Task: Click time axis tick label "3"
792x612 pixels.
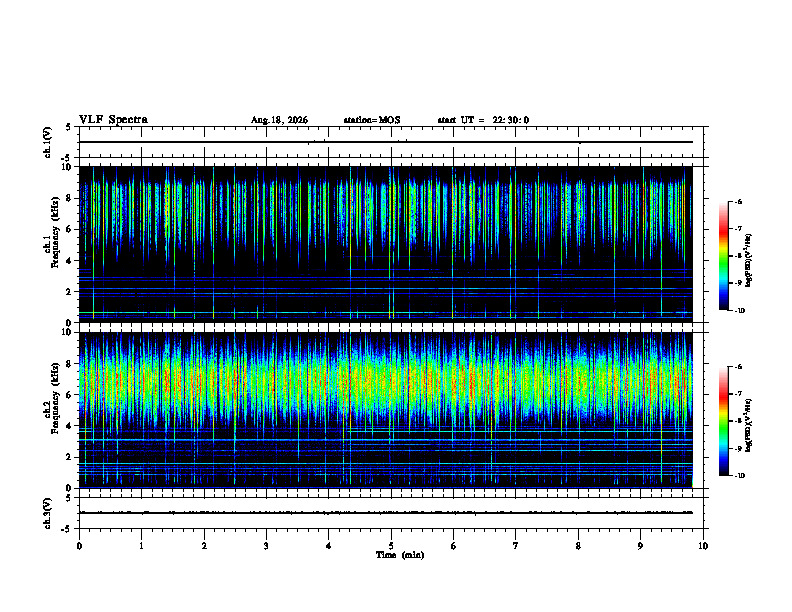Action: (266, 546)
